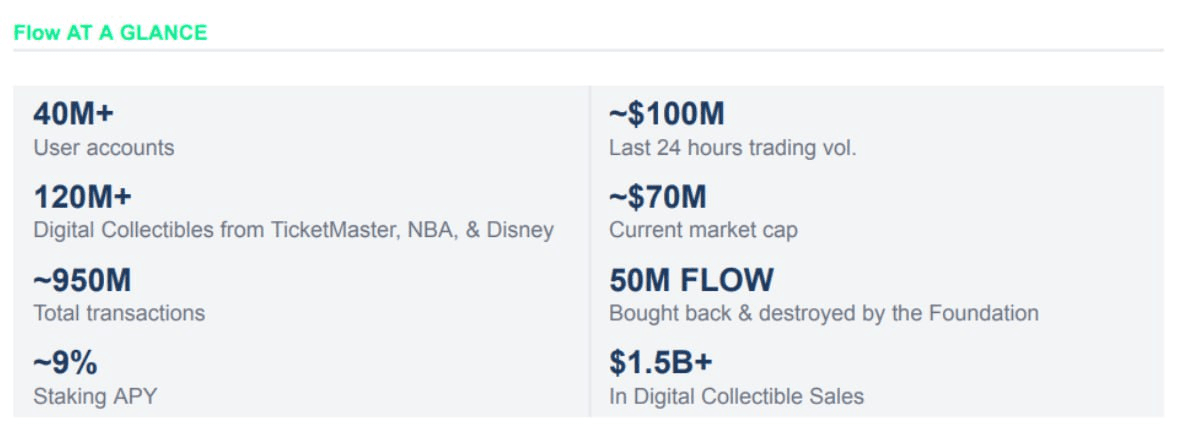
Task: Click "In Digital Collectible Sales" label
Action: (737, 396)
